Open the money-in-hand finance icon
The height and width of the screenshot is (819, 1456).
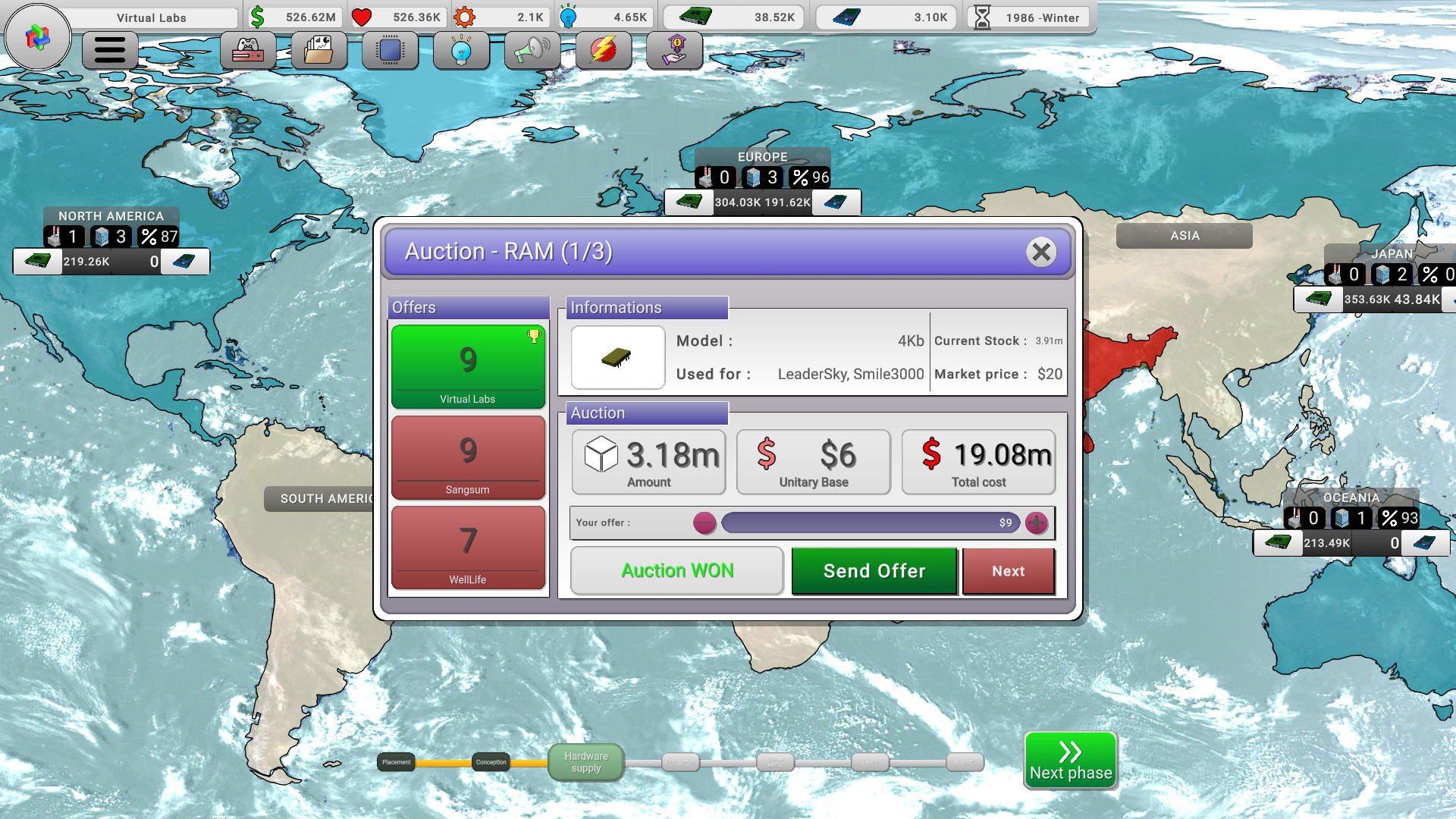click(674, 51)
